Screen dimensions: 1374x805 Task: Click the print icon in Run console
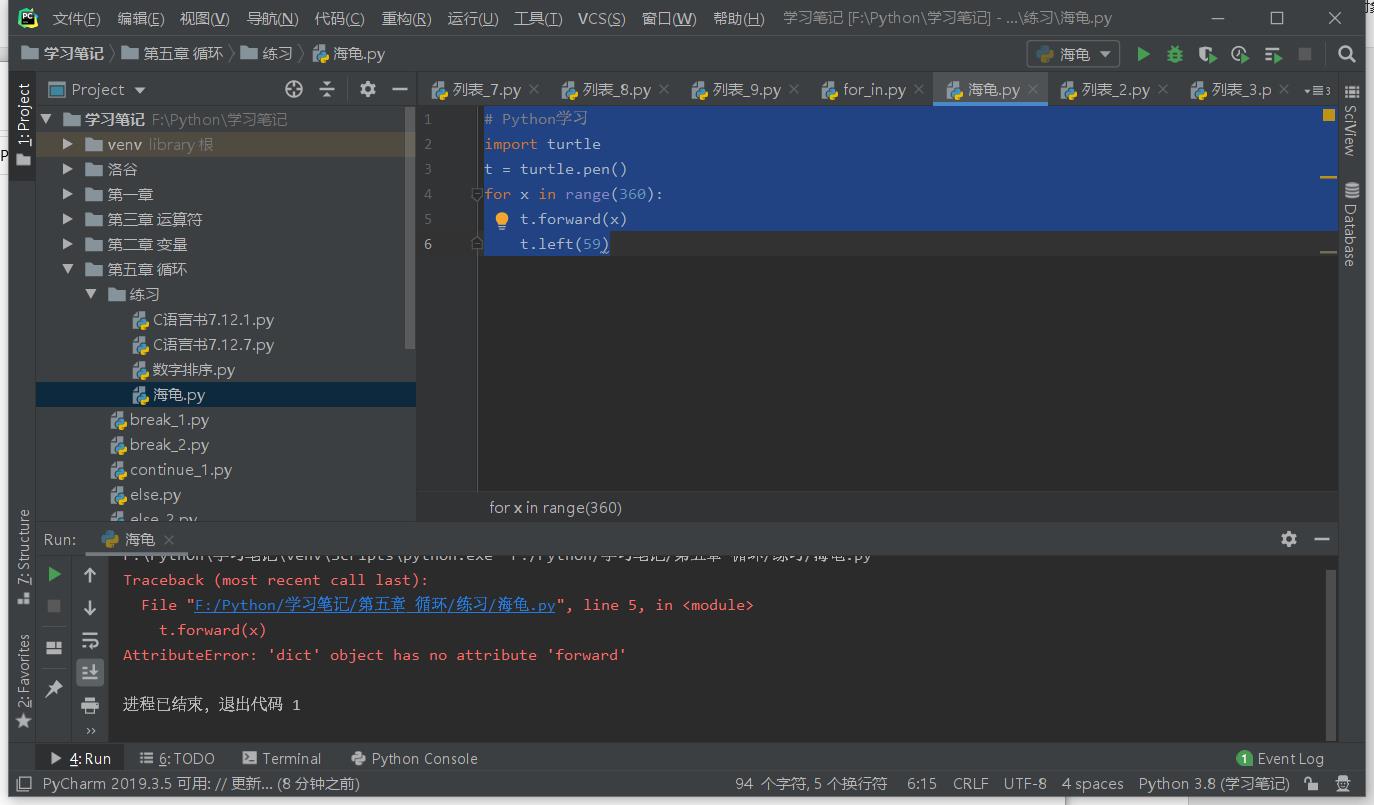click(90, 706)
